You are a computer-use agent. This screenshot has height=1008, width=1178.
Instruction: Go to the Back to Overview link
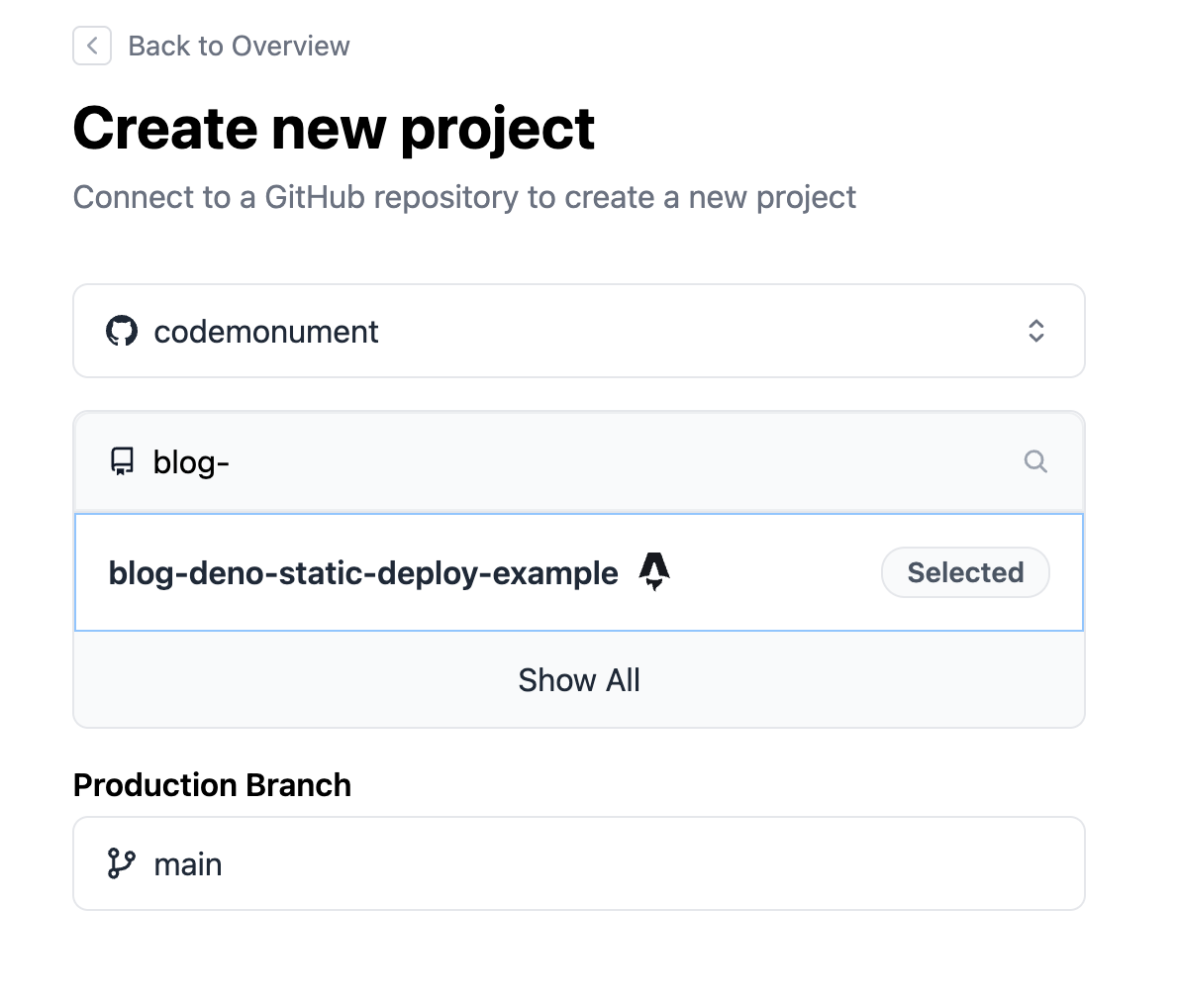pos(239,46)
